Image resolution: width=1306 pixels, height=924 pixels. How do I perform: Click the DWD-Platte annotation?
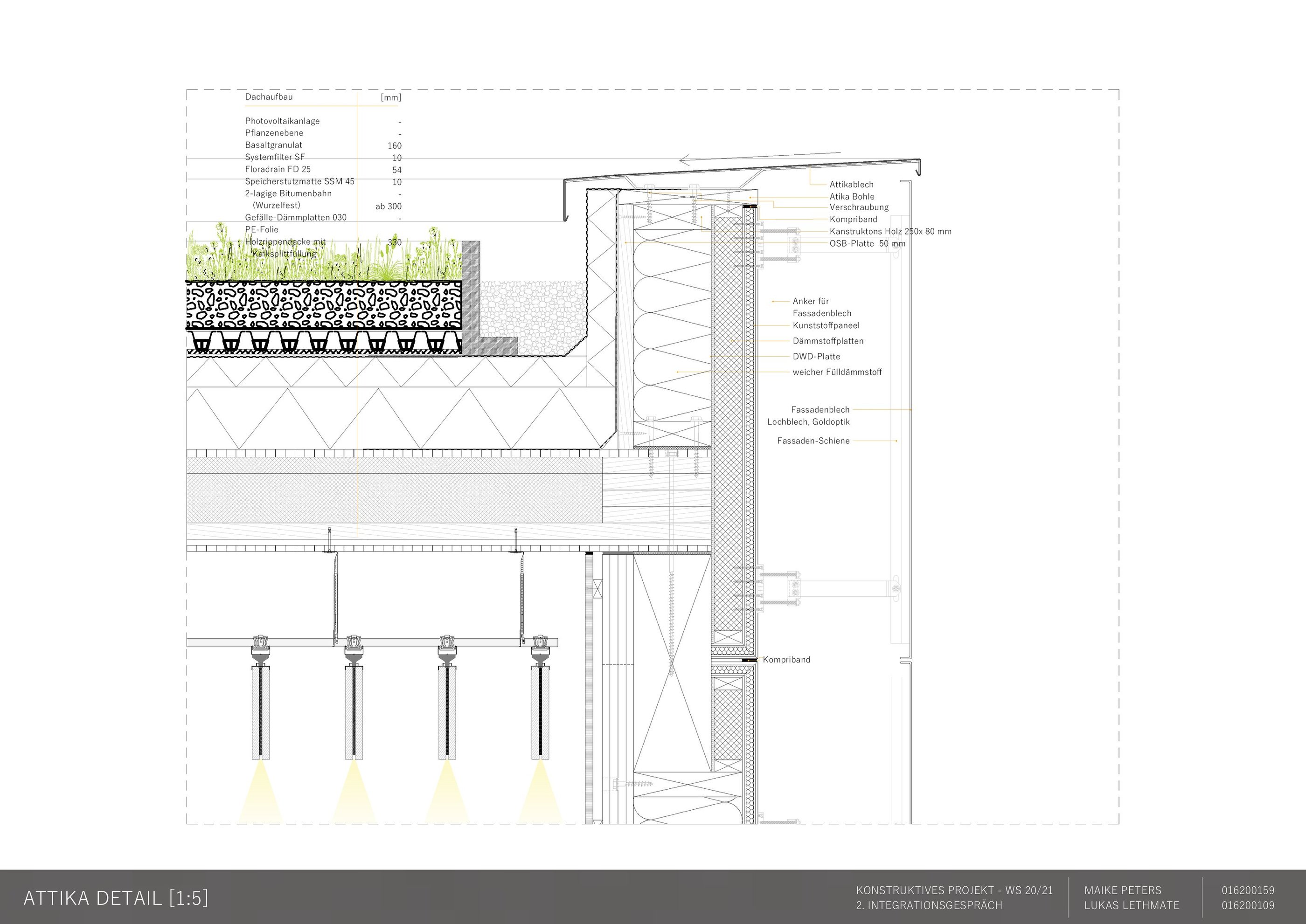816,356
